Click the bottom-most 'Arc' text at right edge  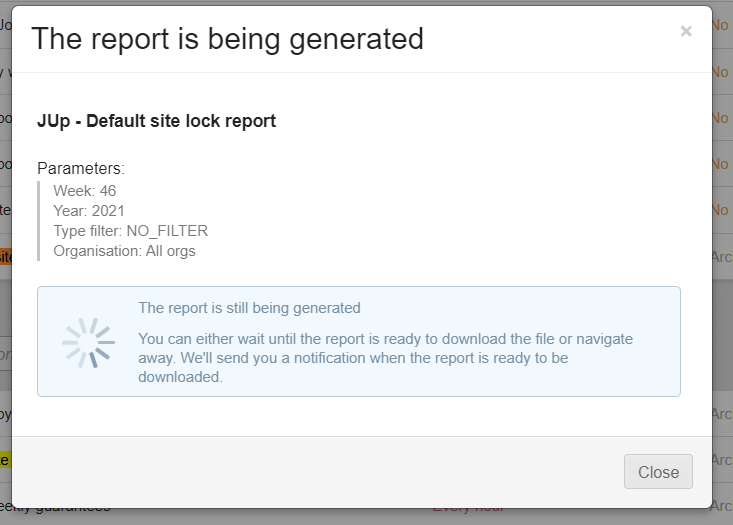721,505
